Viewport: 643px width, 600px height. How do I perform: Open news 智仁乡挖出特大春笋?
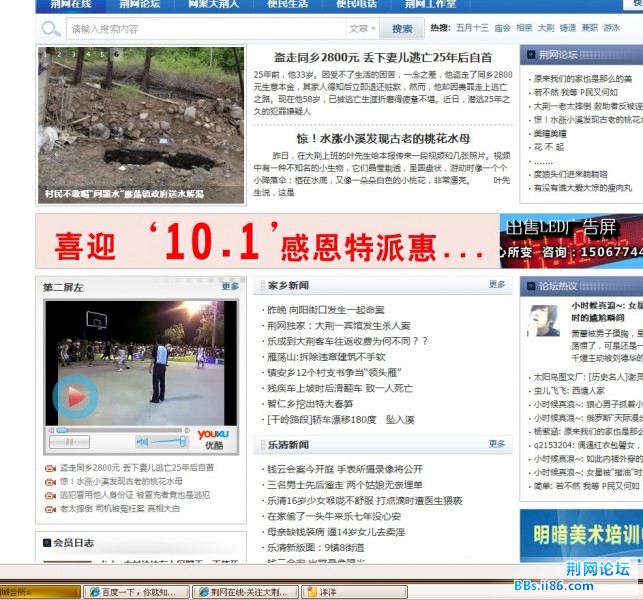coord(310,404)
